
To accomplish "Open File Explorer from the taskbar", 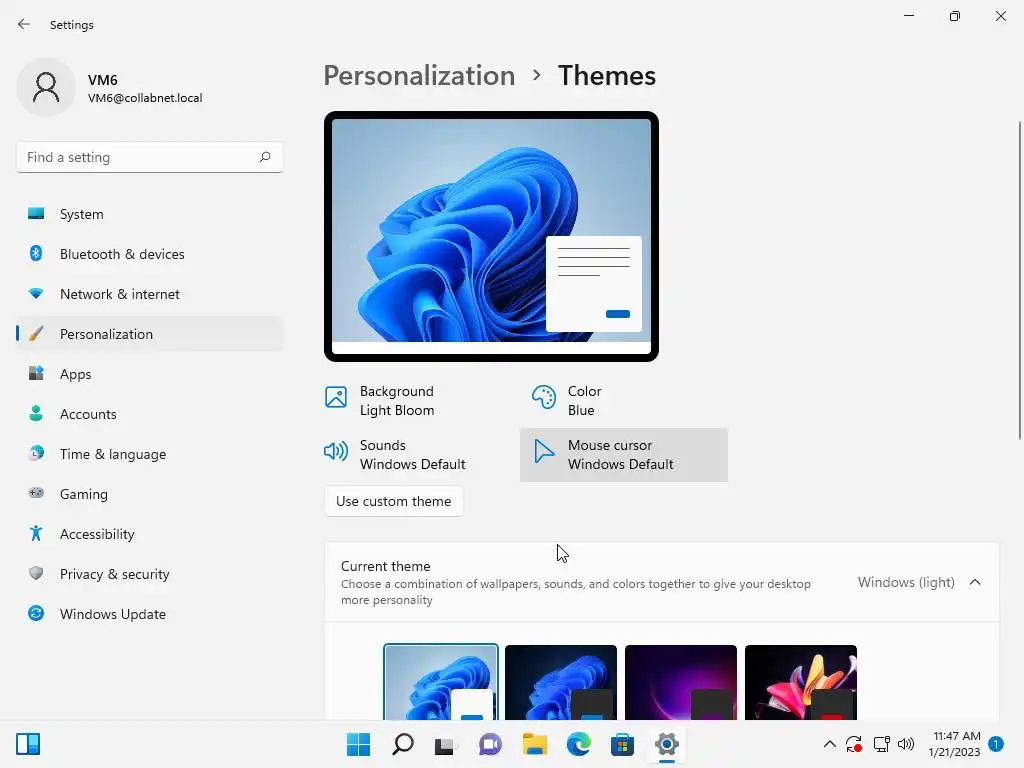I will click(535, 744).
